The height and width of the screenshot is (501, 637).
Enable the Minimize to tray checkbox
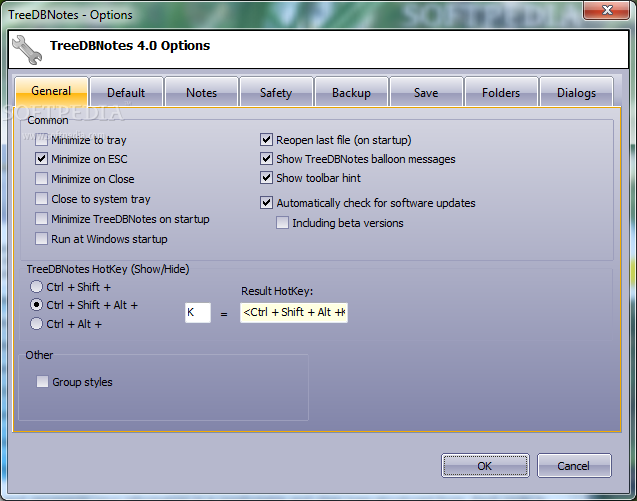(x=41, y=140)
